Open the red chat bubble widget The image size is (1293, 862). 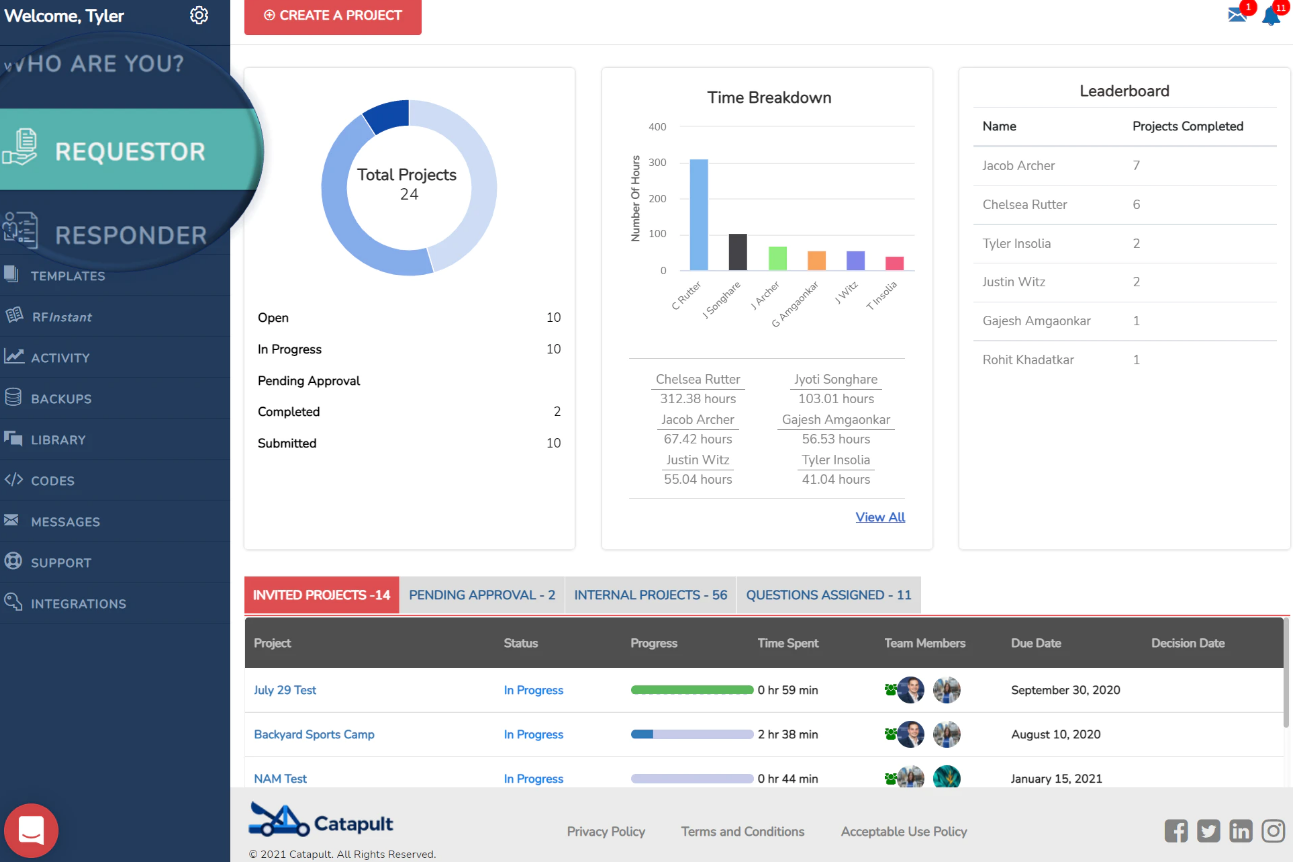tap(31, 830)
